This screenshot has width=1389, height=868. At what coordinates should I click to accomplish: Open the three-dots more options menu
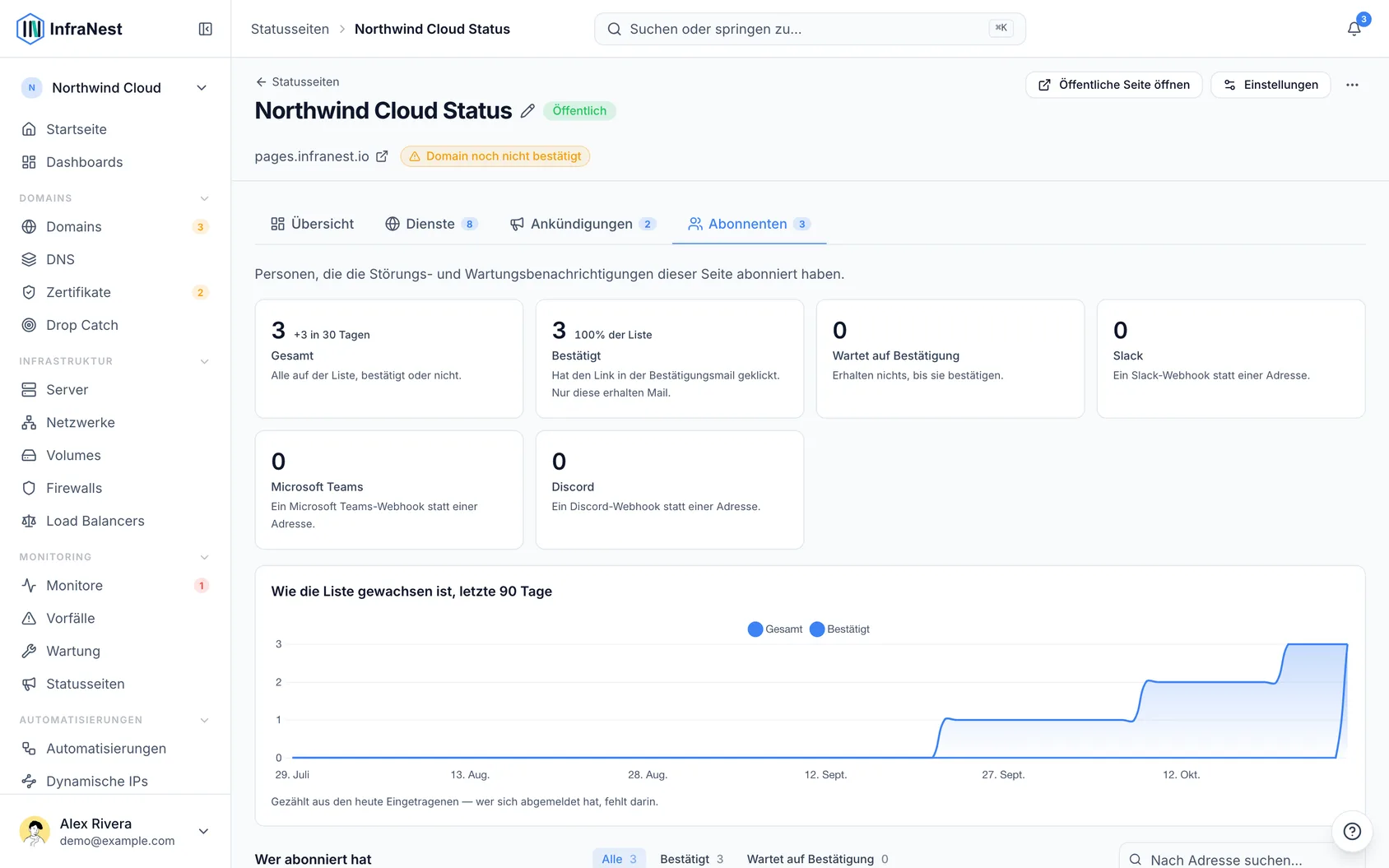pos(1352,85)
